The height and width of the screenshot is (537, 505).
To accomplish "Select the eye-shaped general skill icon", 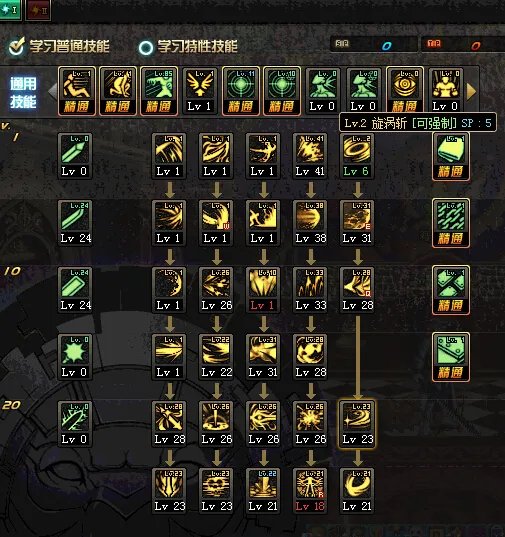I will point(405,91).
